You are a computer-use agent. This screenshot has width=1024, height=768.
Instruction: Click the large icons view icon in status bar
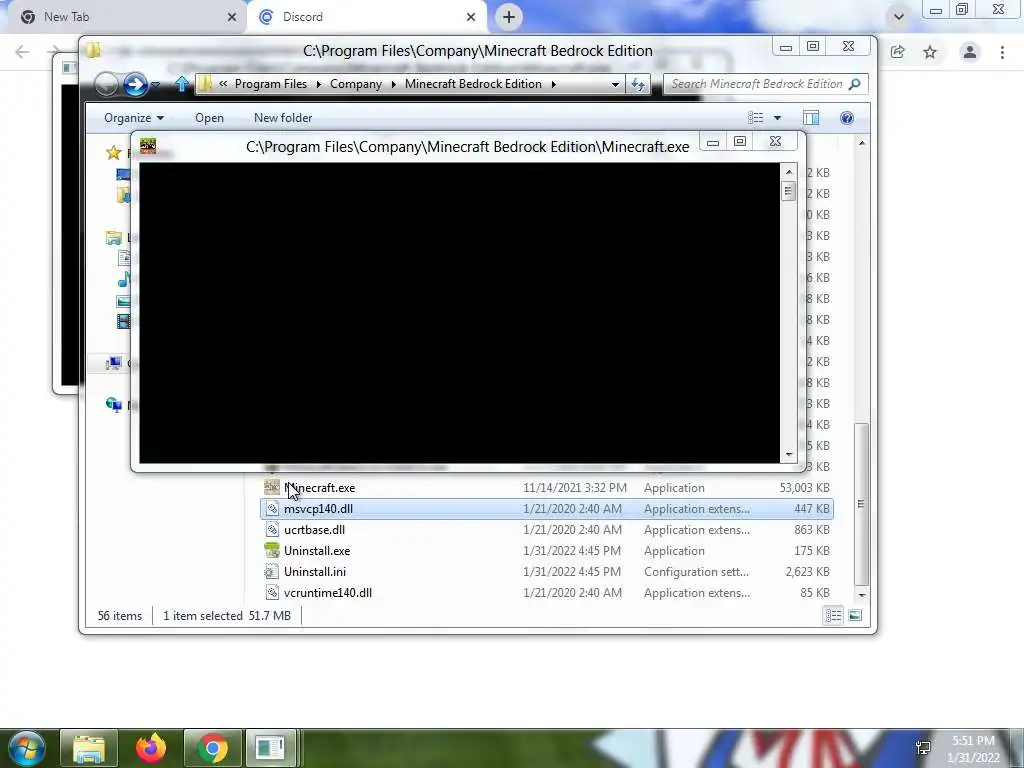pyautogui.click(x=855, y=615)
